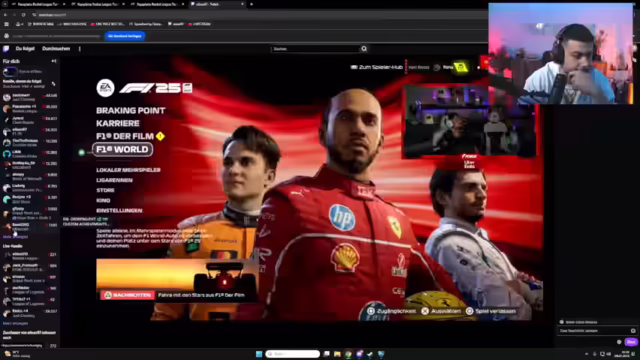
Task: Collapse the Für dich sidebar
Action: pyautogui.click(x=54, y=61)
